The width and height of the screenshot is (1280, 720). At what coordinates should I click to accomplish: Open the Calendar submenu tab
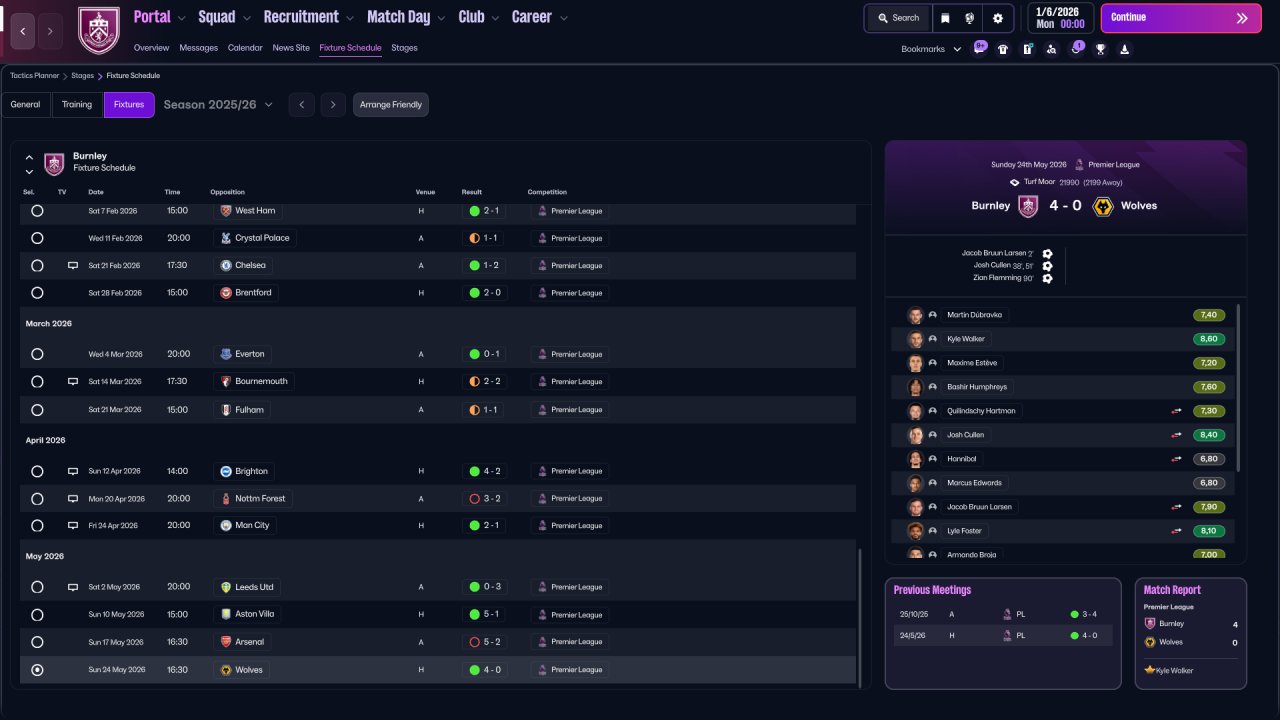point(245,48)
